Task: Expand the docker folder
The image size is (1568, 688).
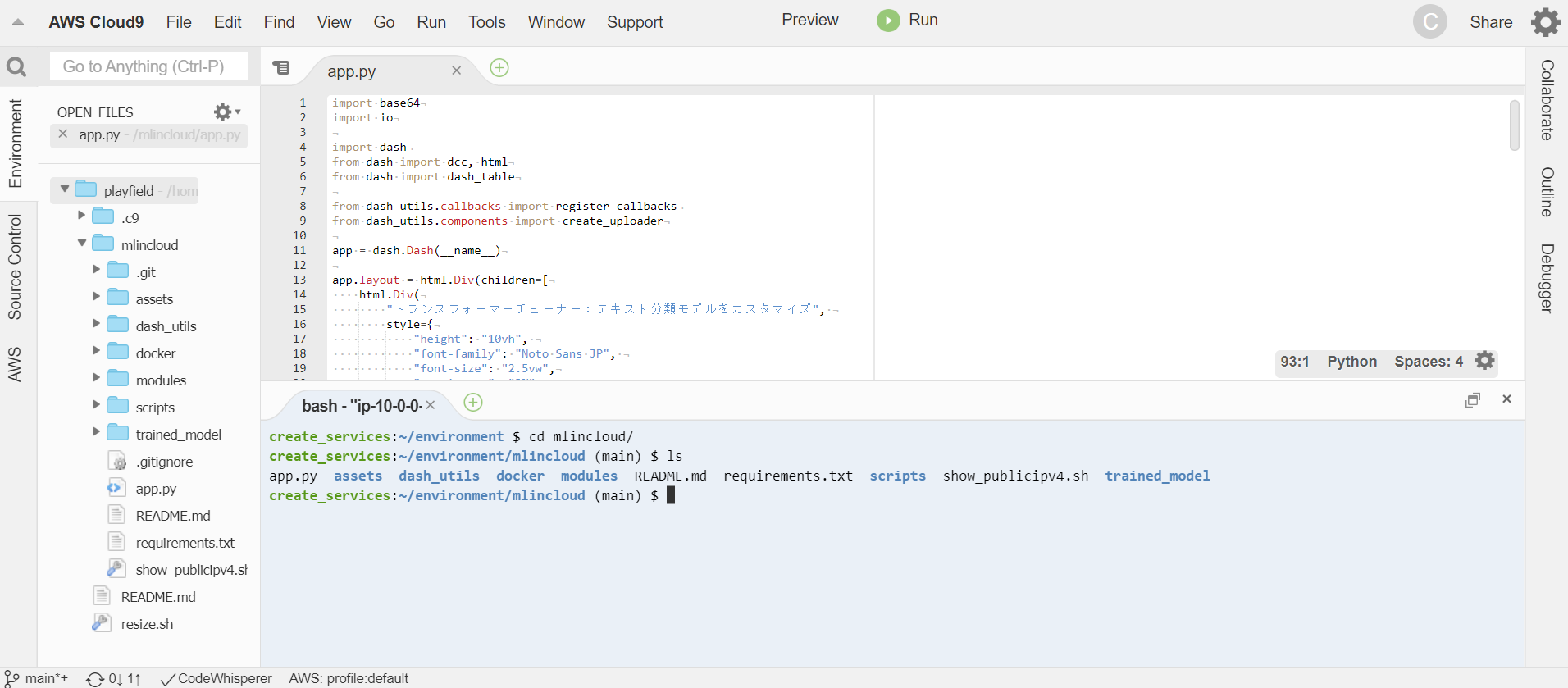Action: (96, 350)
